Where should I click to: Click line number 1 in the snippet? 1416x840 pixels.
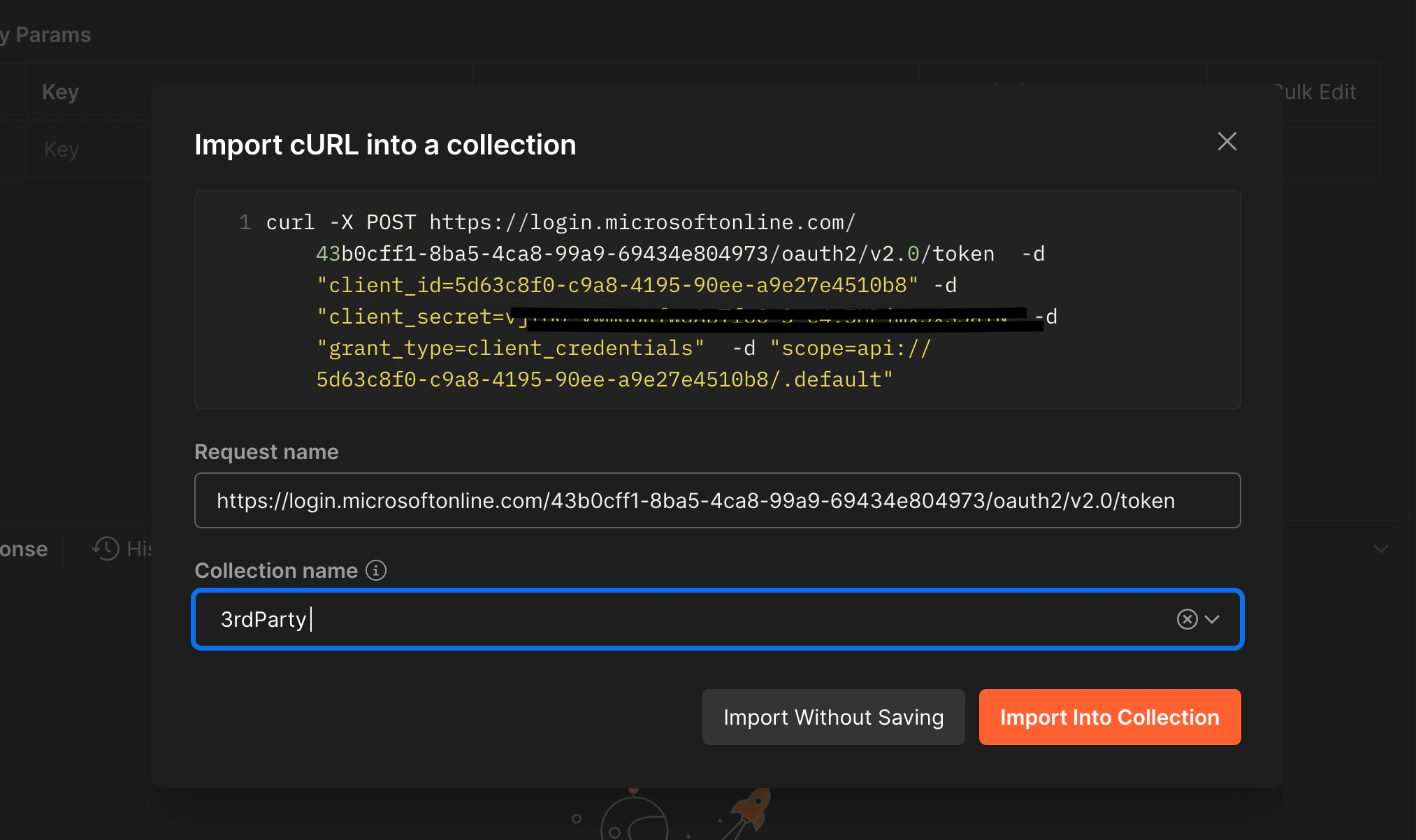point(245,222)
